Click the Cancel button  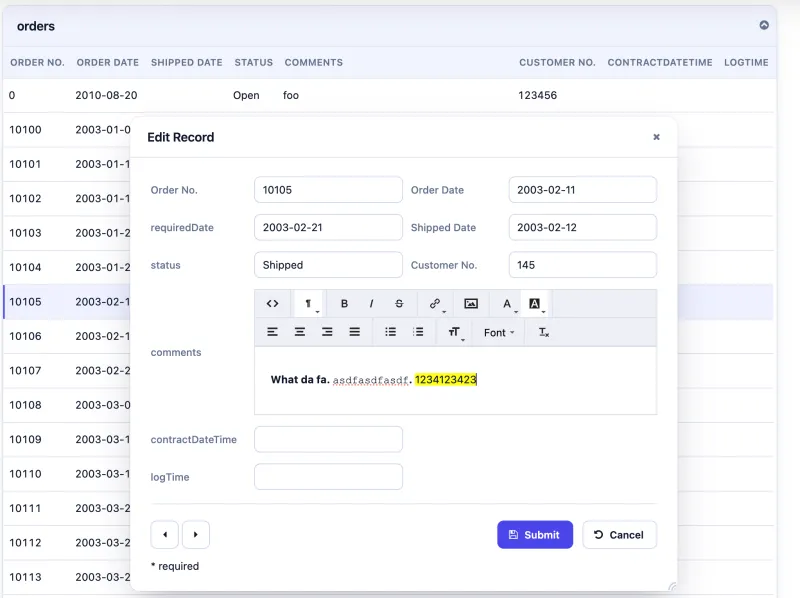tap(619, 535)
